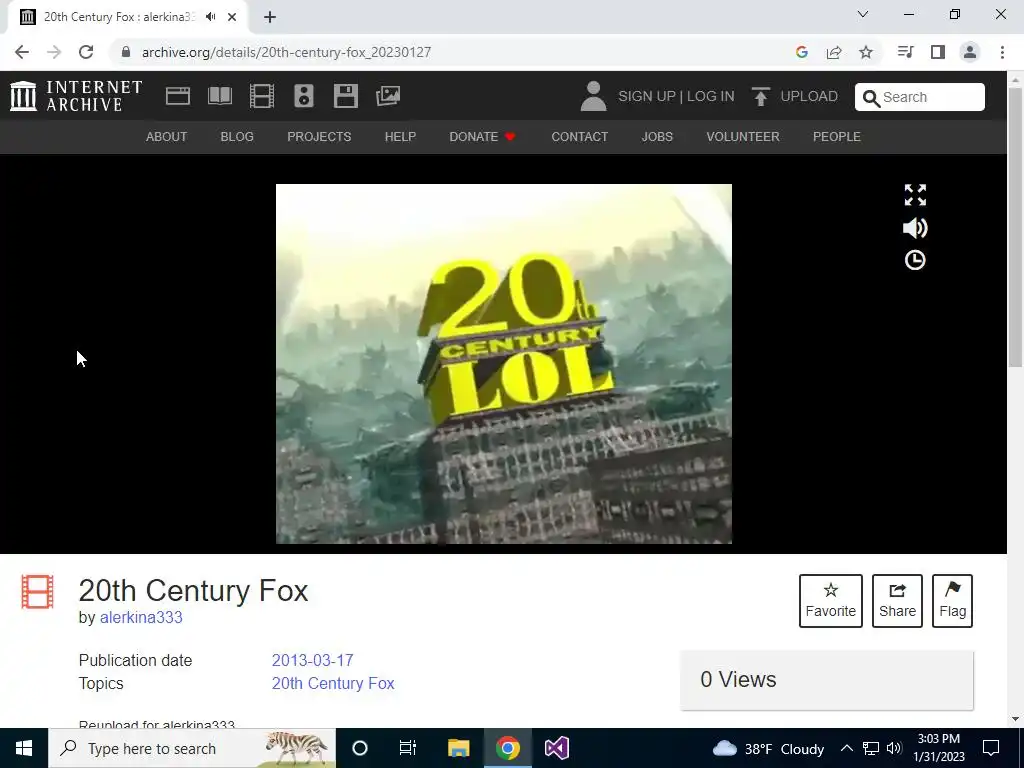Open system volume tray icon

pyautogui.click(x=894, y=748)
